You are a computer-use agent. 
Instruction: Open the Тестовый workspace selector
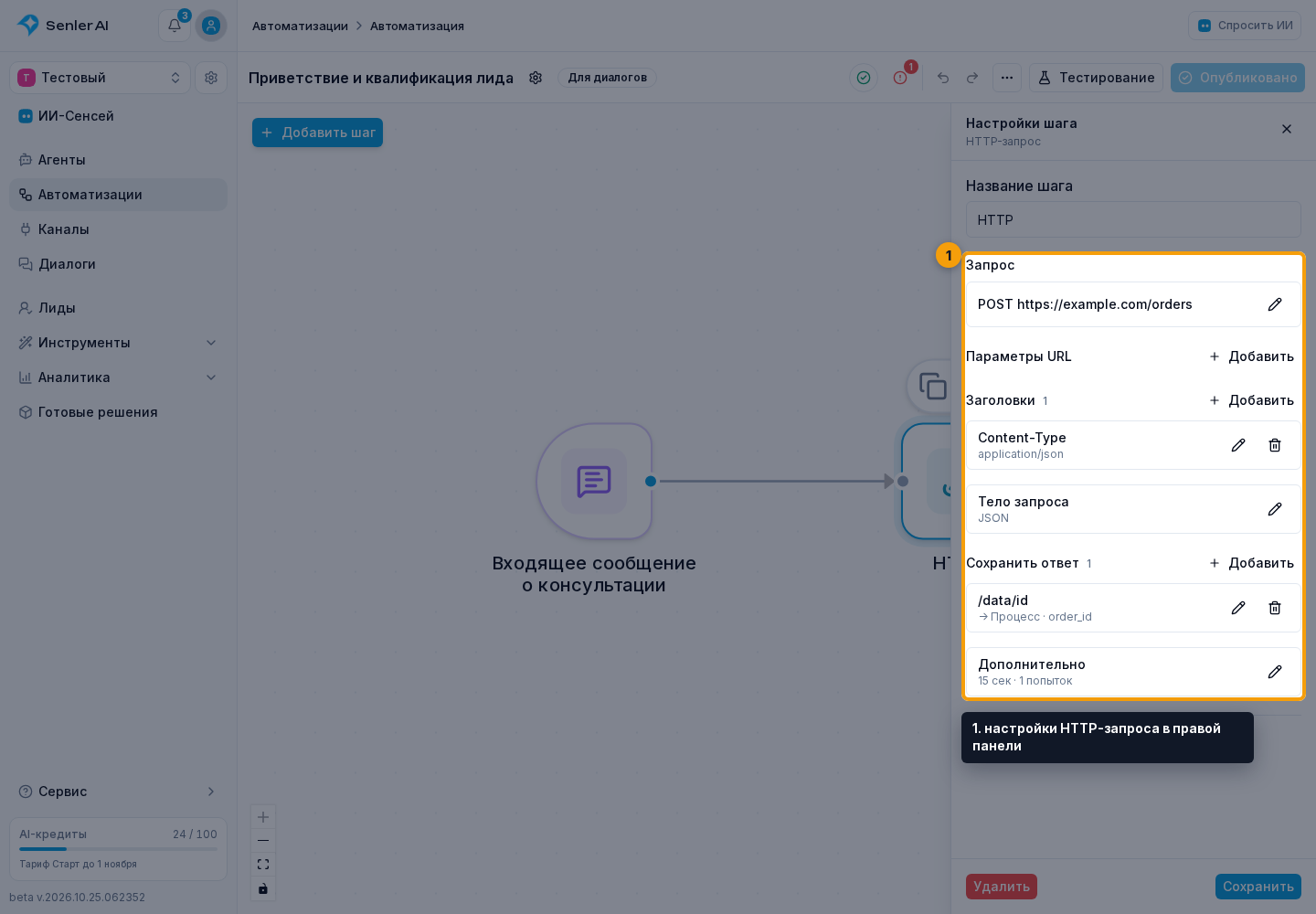tap(100, 78)
